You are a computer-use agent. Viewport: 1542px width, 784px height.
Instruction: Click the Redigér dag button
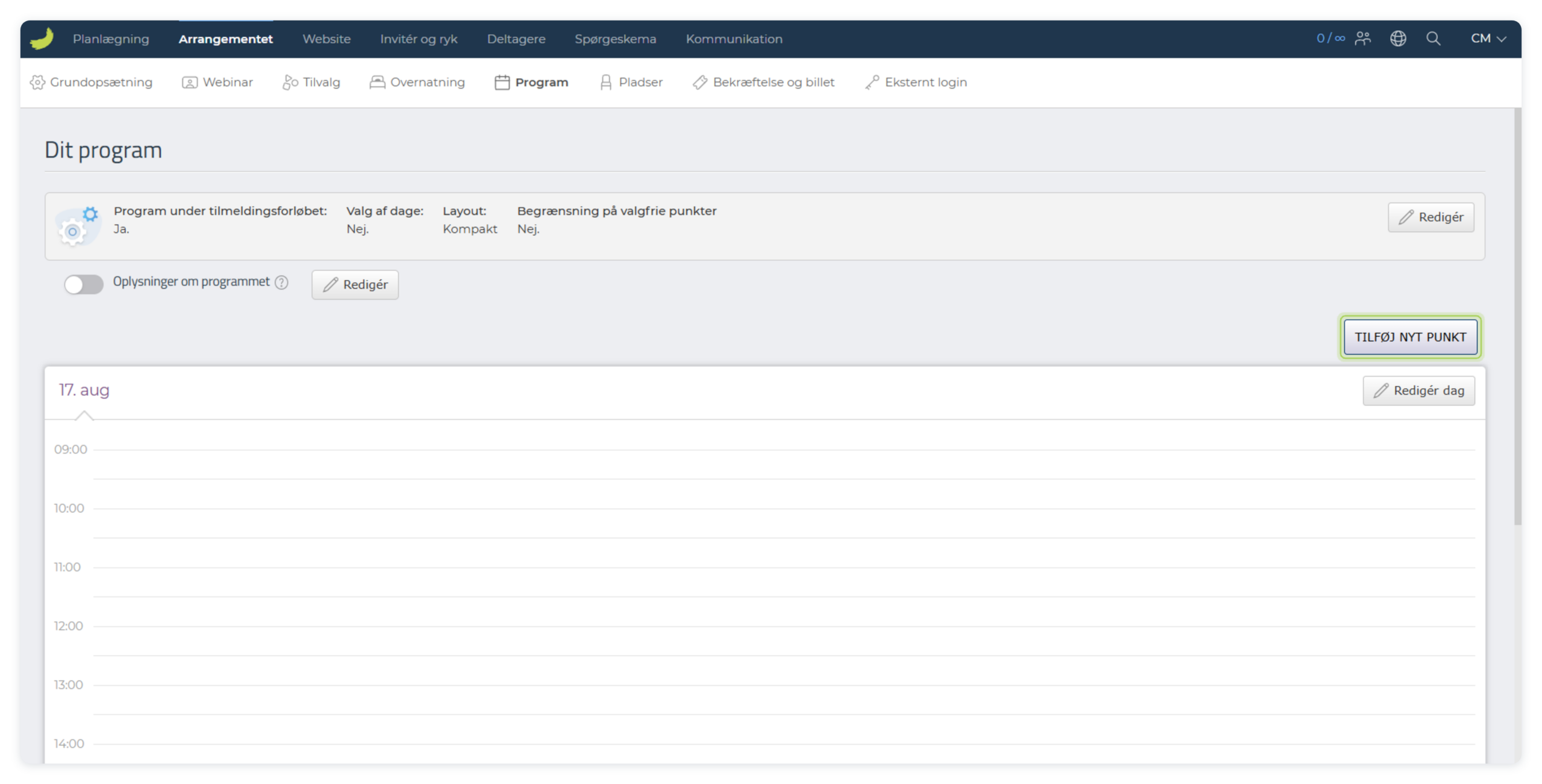(x=1419, y=390)
